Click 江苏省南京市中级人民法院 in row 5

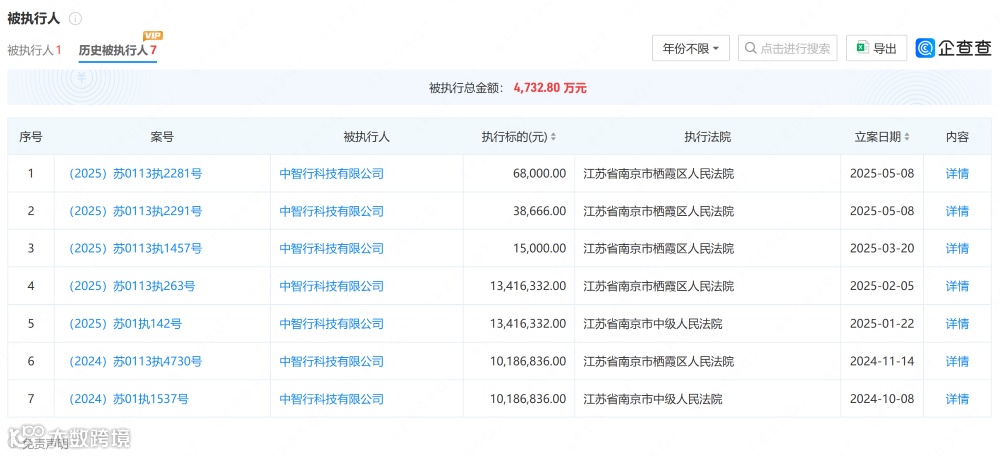[652, 324]
